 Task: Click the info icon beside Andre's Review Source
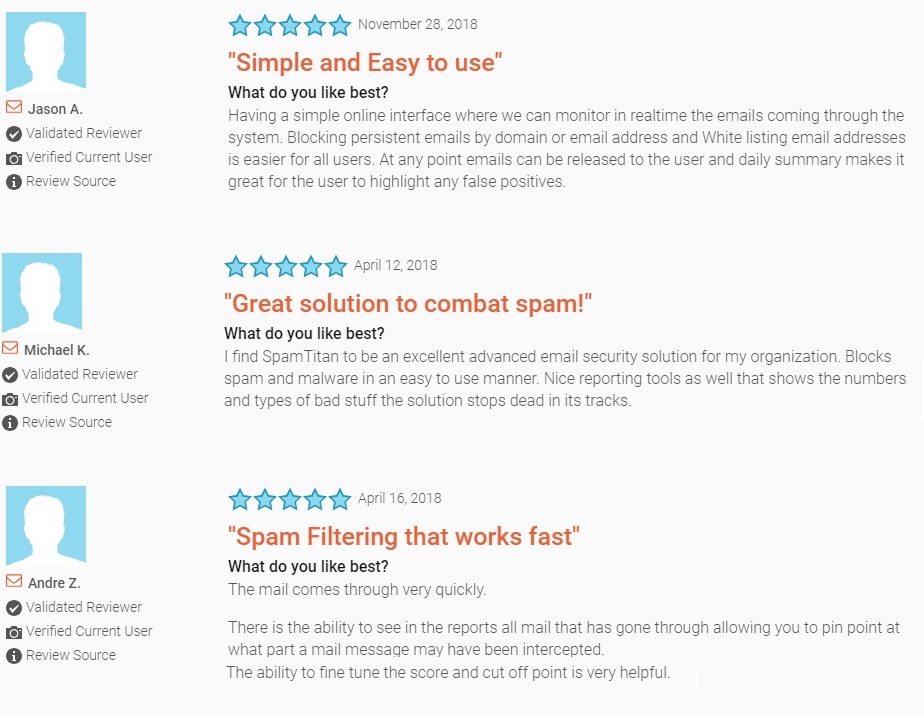[x=14, y=656]
